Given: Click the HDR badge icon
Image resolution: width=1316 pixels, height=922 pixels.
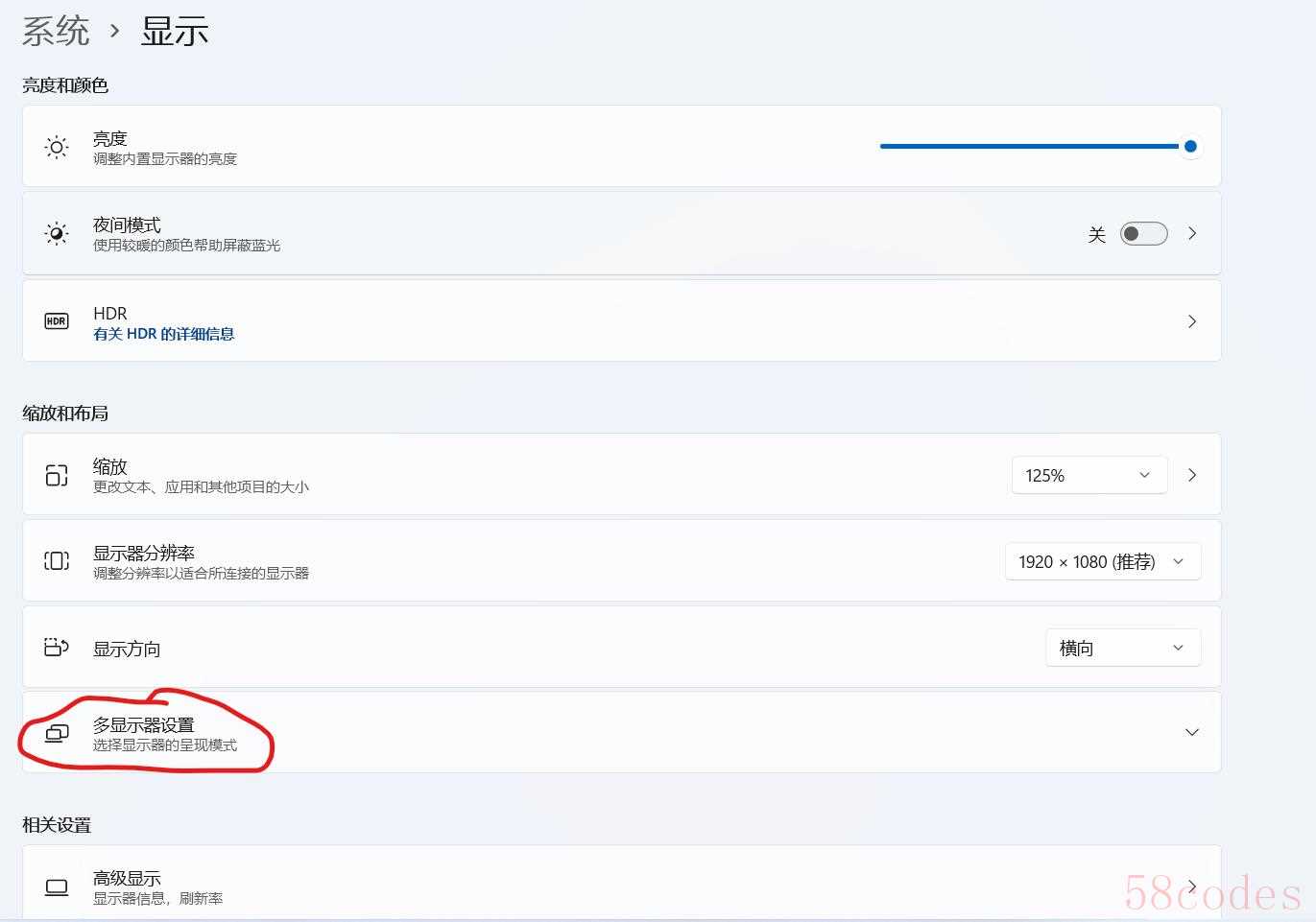Looking at the screenshot, I should point(57,321).
